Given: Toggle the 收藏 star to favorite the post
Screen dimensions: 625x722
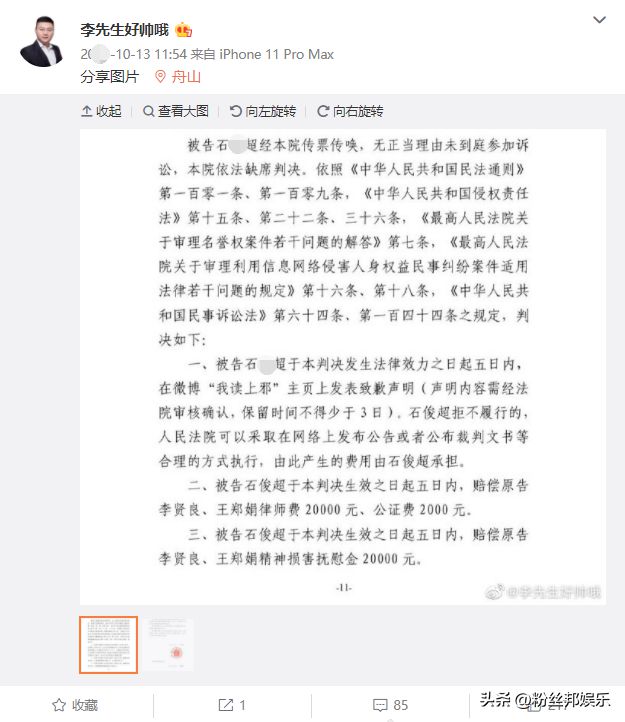Looking at the screenshot, I should (x=75, y=705).
